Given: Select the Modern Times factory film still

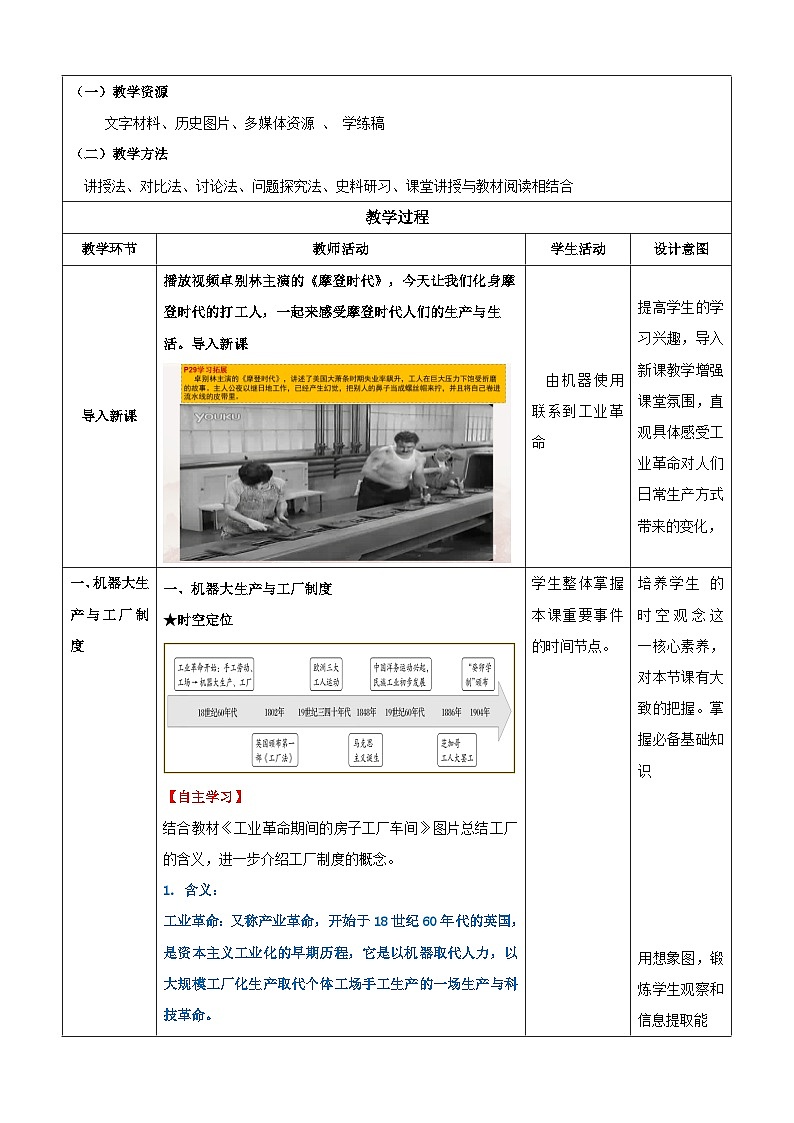Looking at the screenshot, I should 336,482.
